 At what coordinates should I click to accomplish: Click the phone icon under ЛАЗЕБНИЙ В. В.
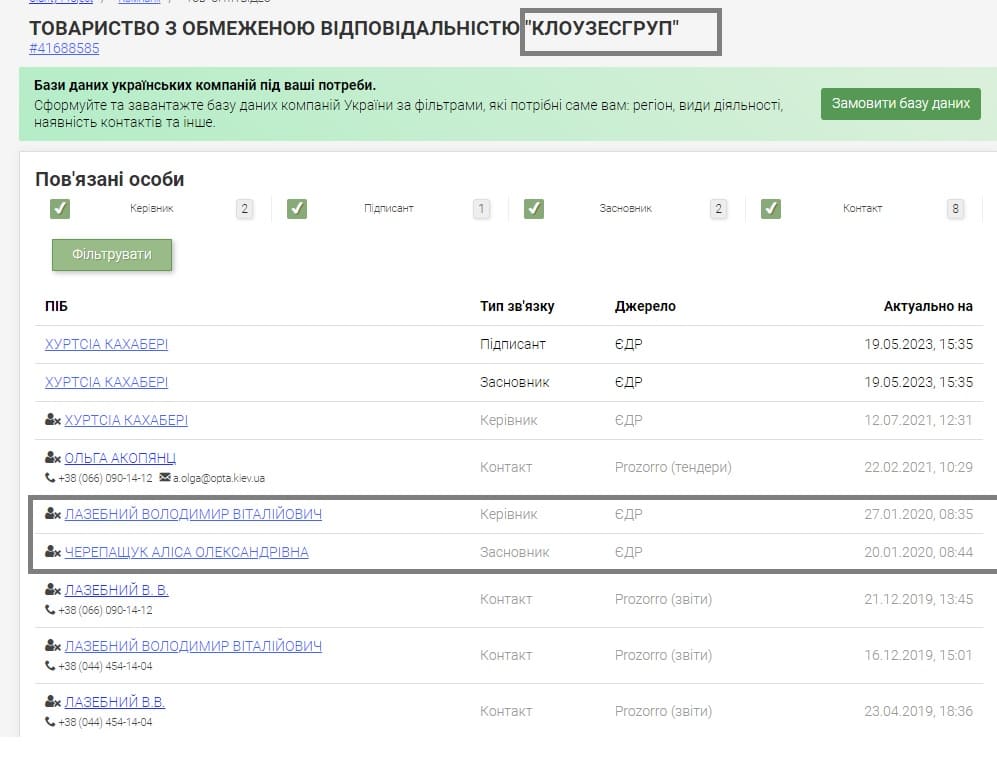click(50, 610)
